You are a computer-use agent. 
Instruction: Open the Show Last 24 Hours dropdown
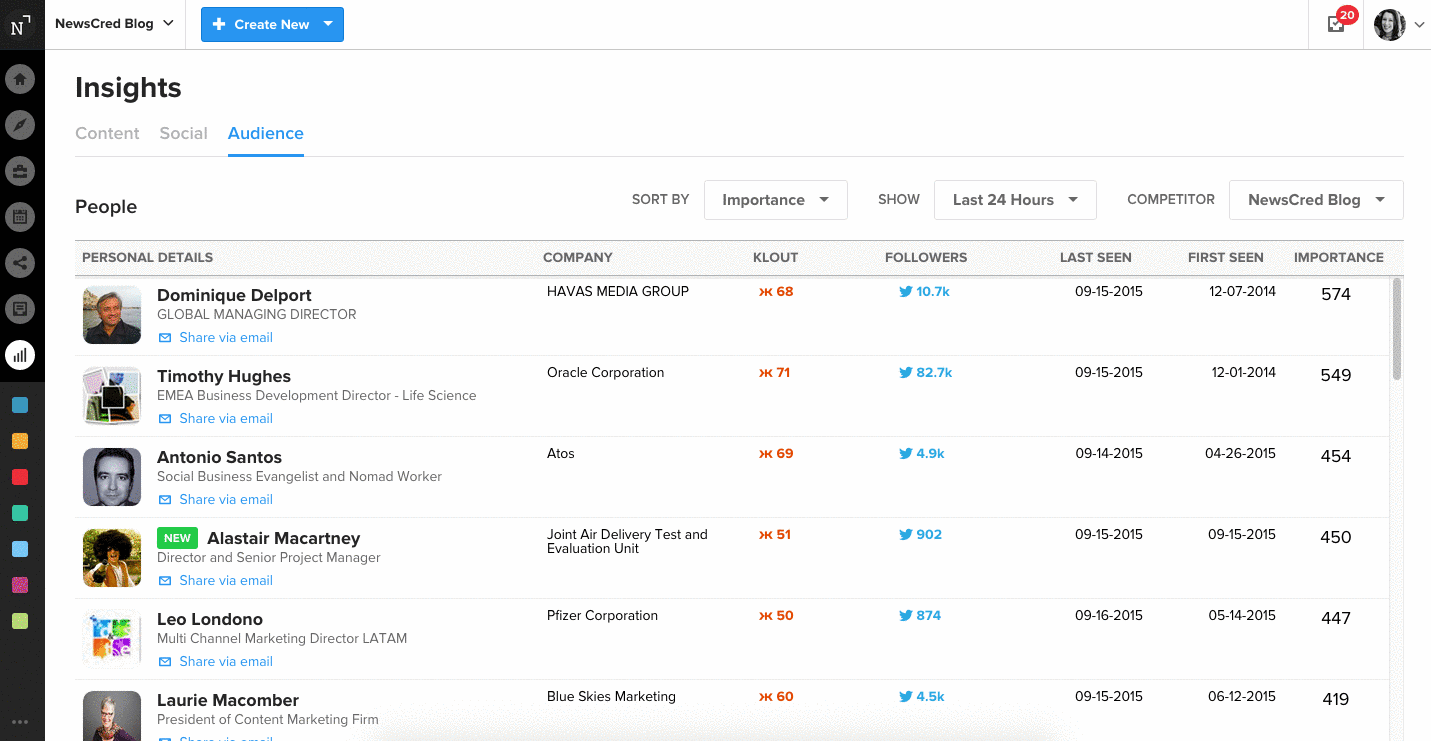click(x=1015, y=200)
